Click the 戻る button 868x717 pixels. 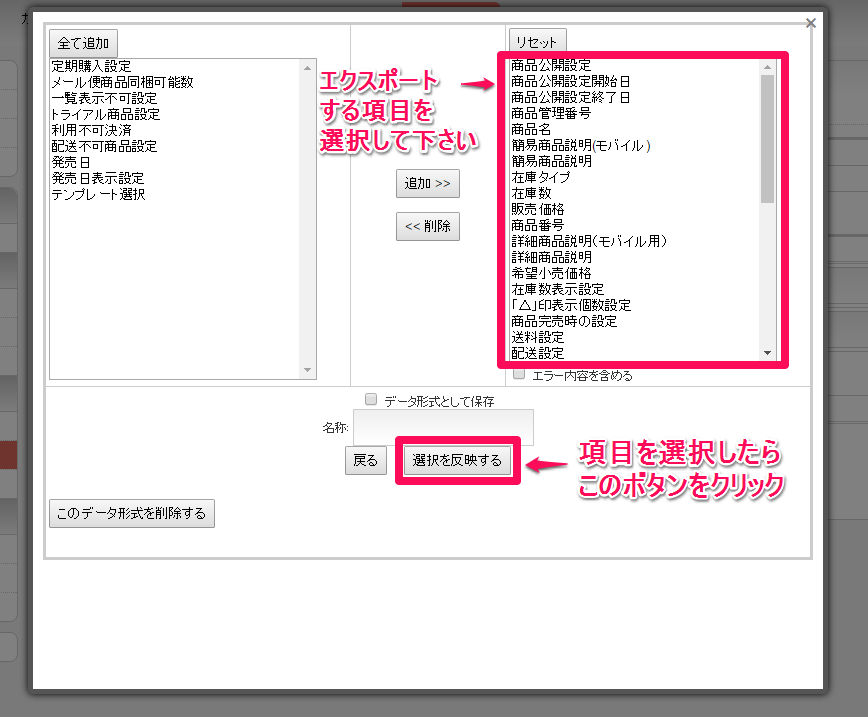click(x=365, y=460)
